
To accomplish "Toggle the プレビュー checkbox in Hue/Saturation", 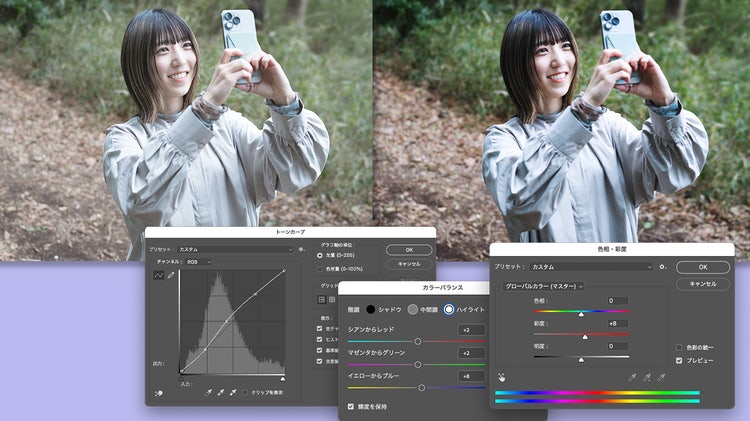I will [x=679, y=360].
